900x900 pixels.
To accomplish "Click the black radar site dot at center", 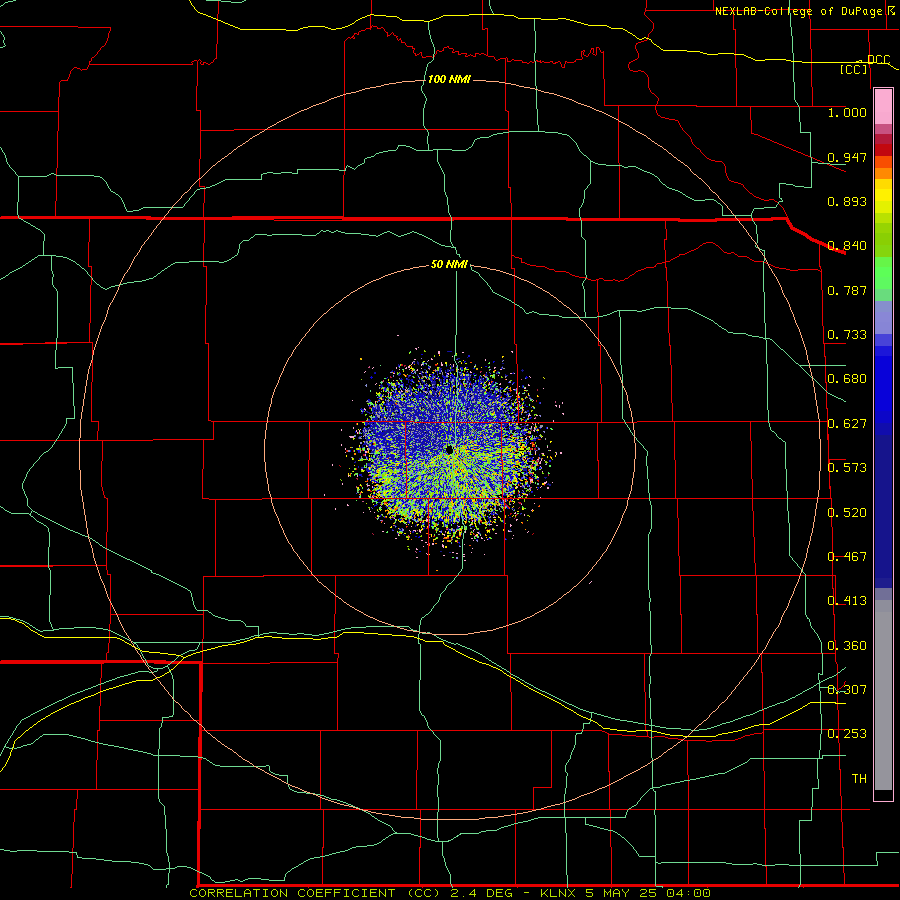I will pos(449,449).
